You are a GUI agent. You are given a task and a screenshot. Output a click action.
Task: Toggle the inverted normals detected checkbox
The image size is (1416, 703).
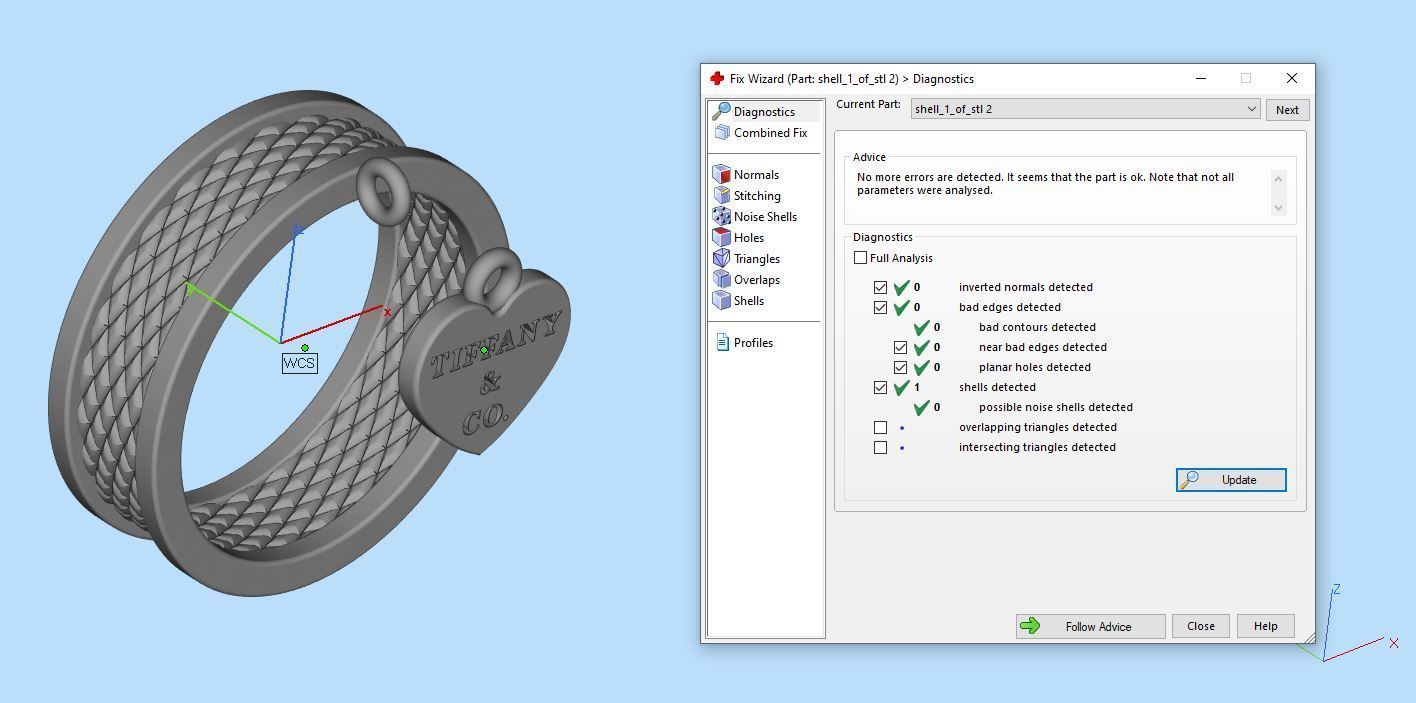pyautogui.click(x=880, y=287)
